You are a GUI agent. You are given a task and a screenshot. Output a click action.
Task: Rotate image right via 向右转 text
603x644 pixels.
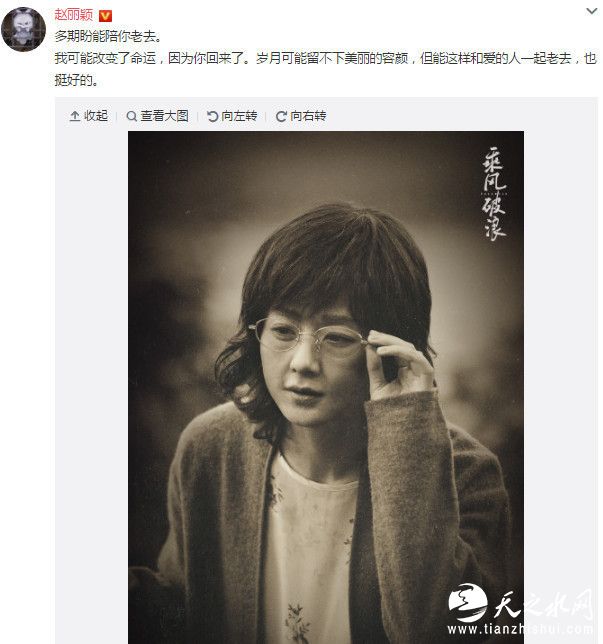308,116
